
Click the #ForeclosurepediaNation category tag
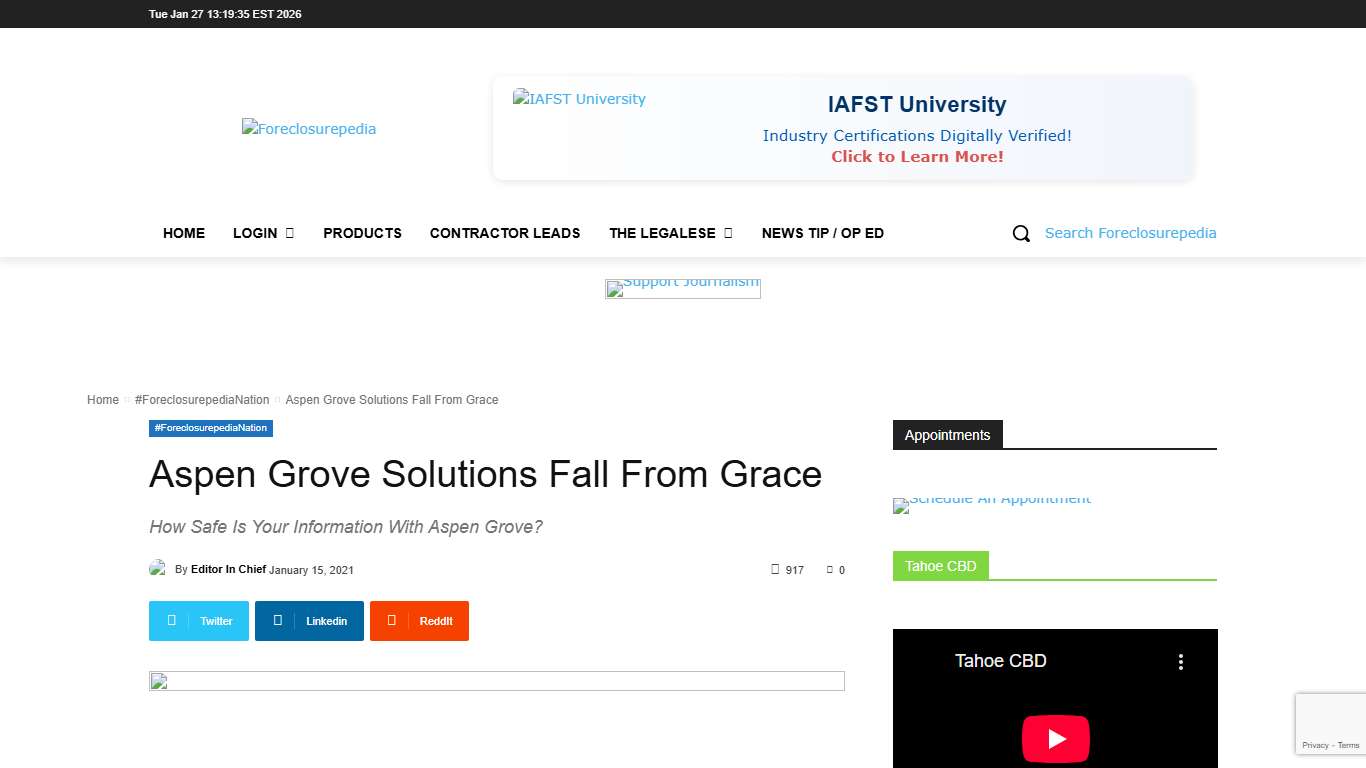click(210, 428)
